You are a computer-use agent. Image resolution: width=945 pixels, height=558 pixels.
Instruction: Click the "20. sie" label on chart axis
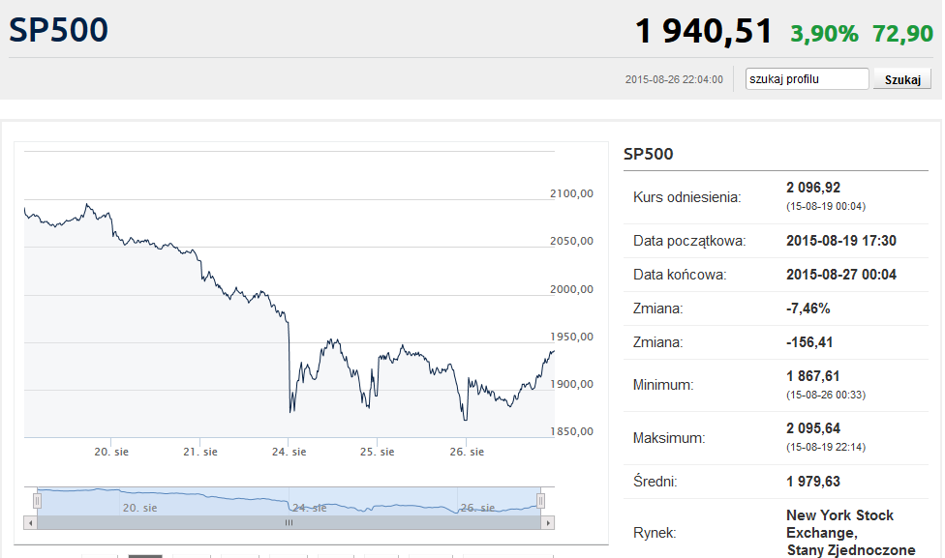pos(113,452)
